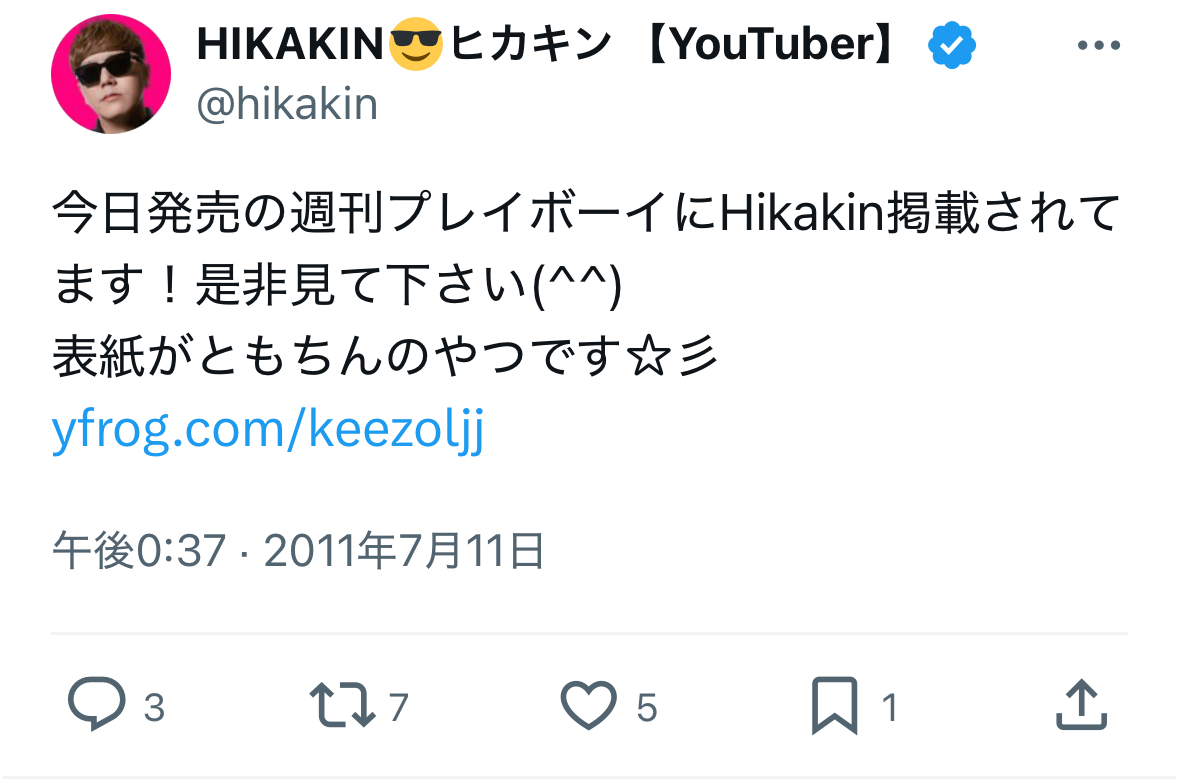Click the tweet's first line about 週刊プレイボーイ

585,214
